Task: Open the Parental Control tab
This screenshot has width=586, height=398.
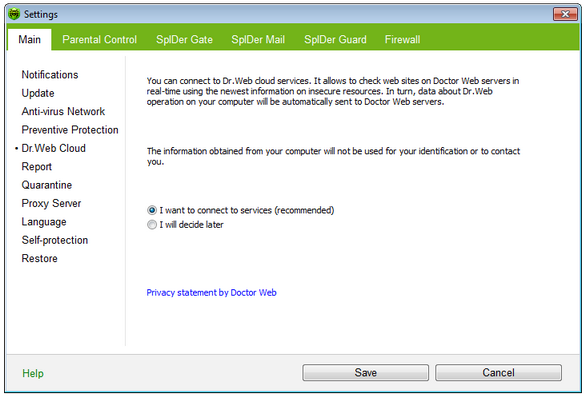Action: pos(99,39)
